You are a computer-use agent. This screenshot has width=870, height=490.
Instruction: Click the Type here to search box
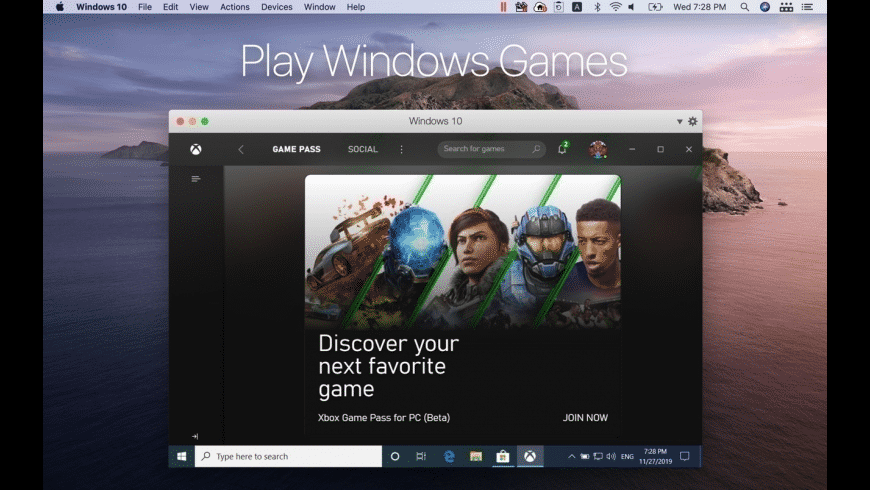288,456
